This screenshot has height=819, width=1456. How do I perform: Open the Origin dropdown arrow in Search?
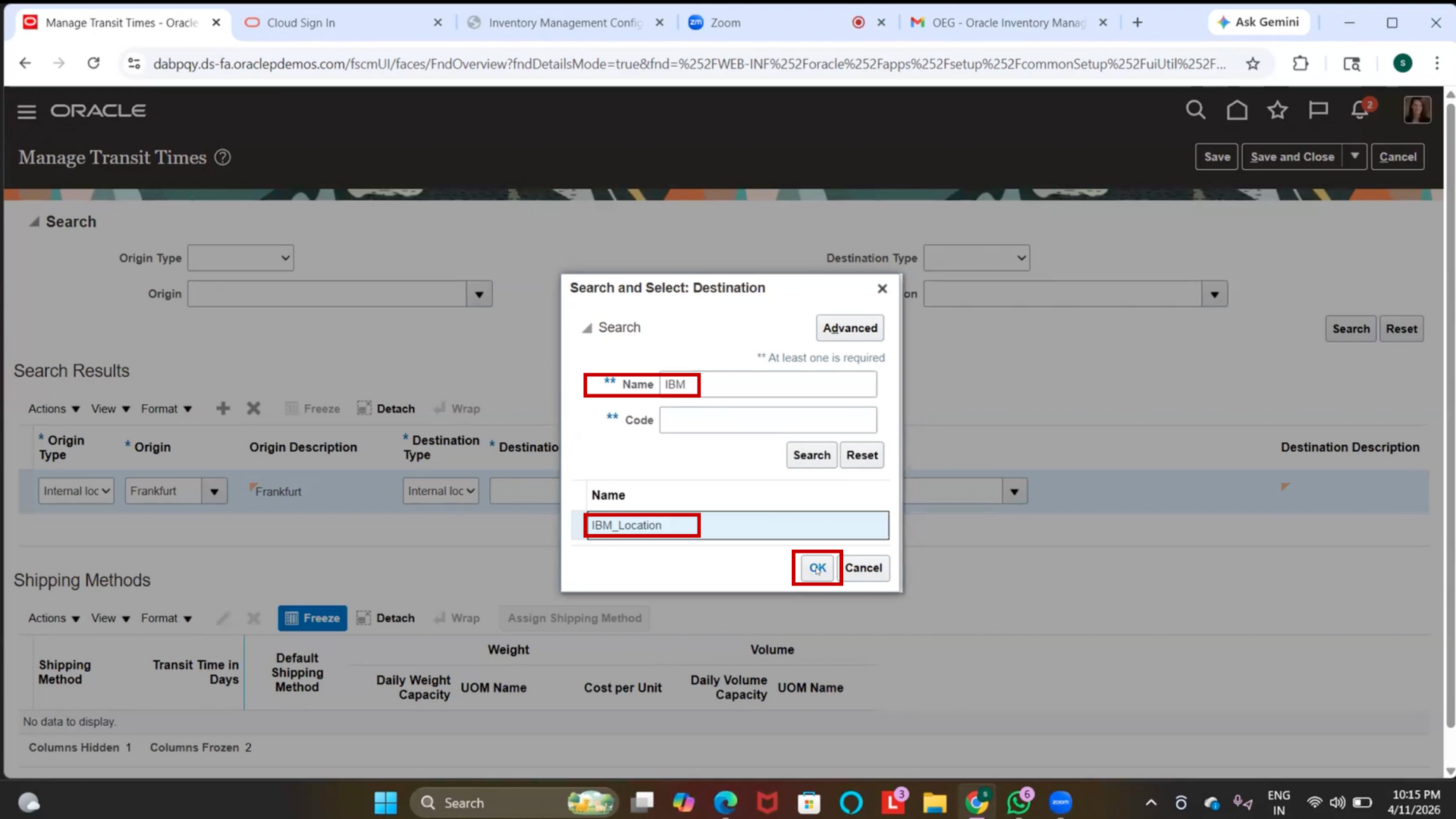(x=479, y=294)
